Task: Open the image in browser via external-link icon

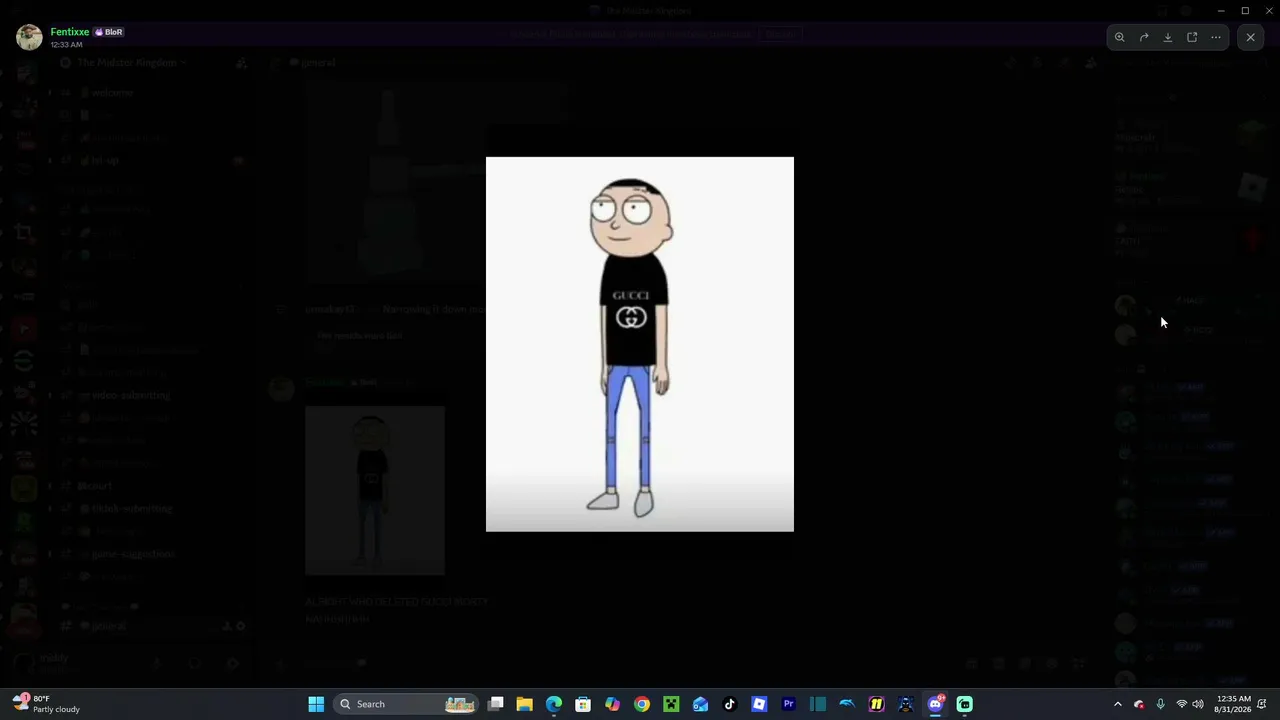Action: click(1192, 38)
